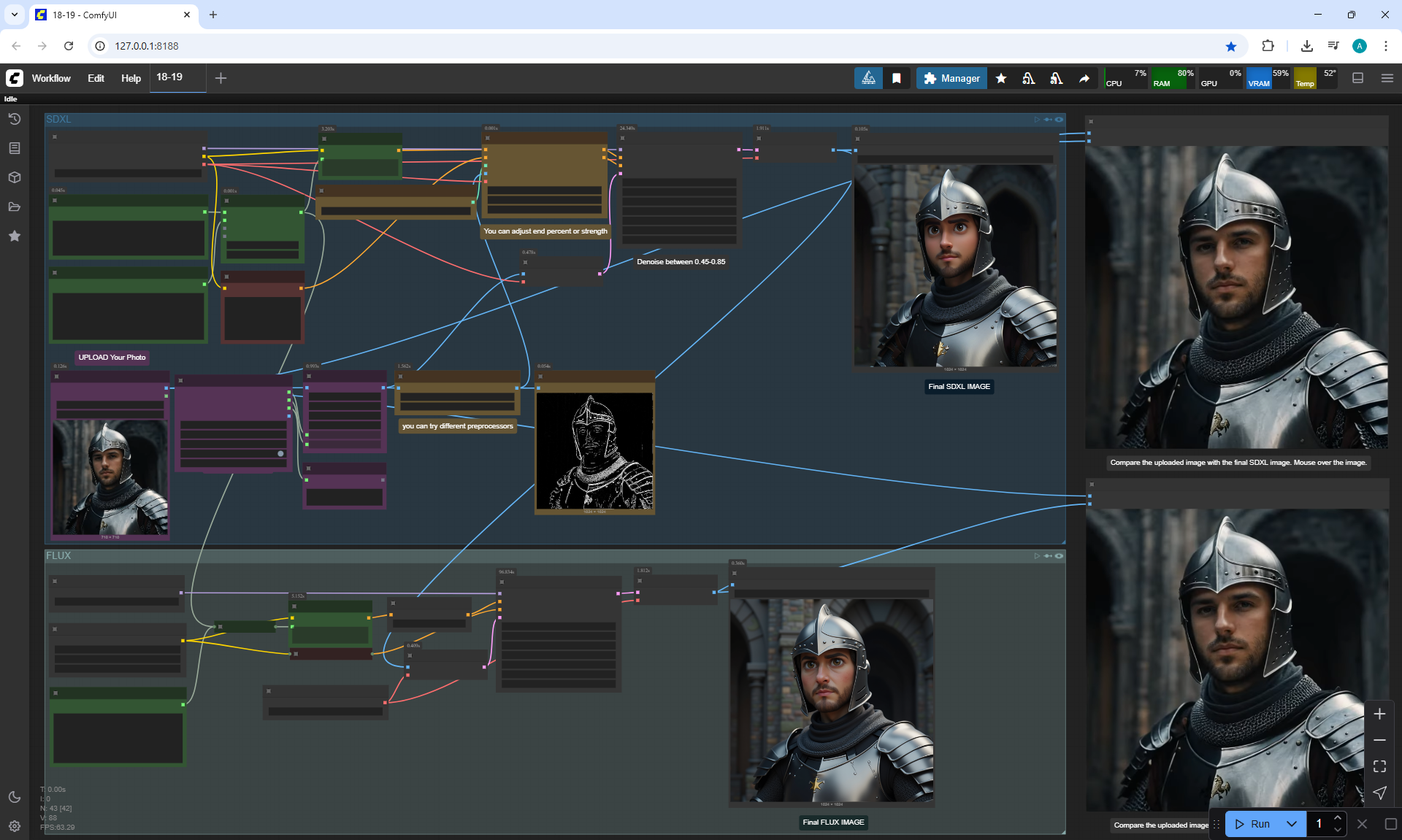Open the hamburger menu at top right
Image resolution: width=1402 pixels, height=840 pixels.
[1387, 78]
